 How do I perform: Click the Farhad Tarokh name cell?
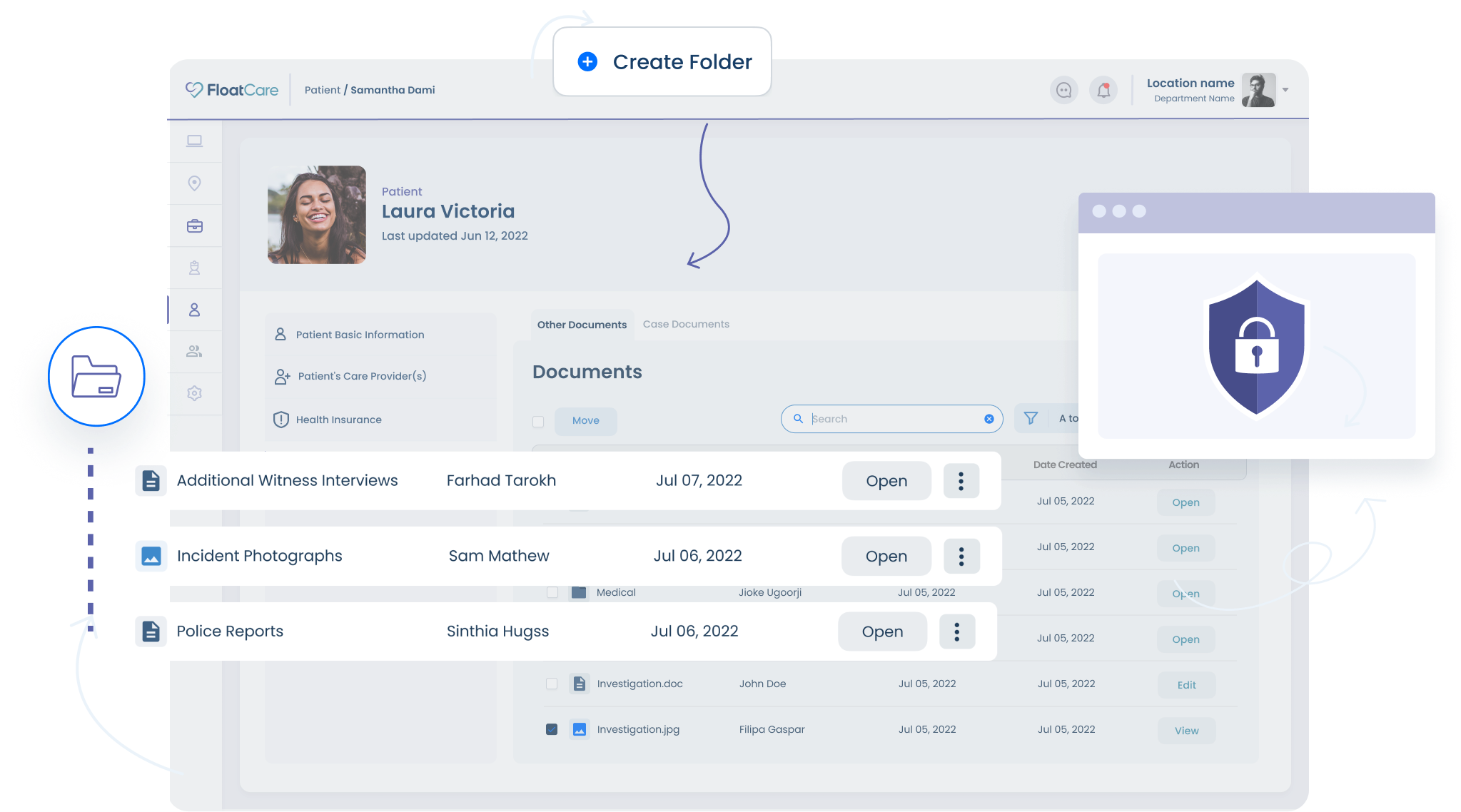pyautogui.click(x=501, y=480)
